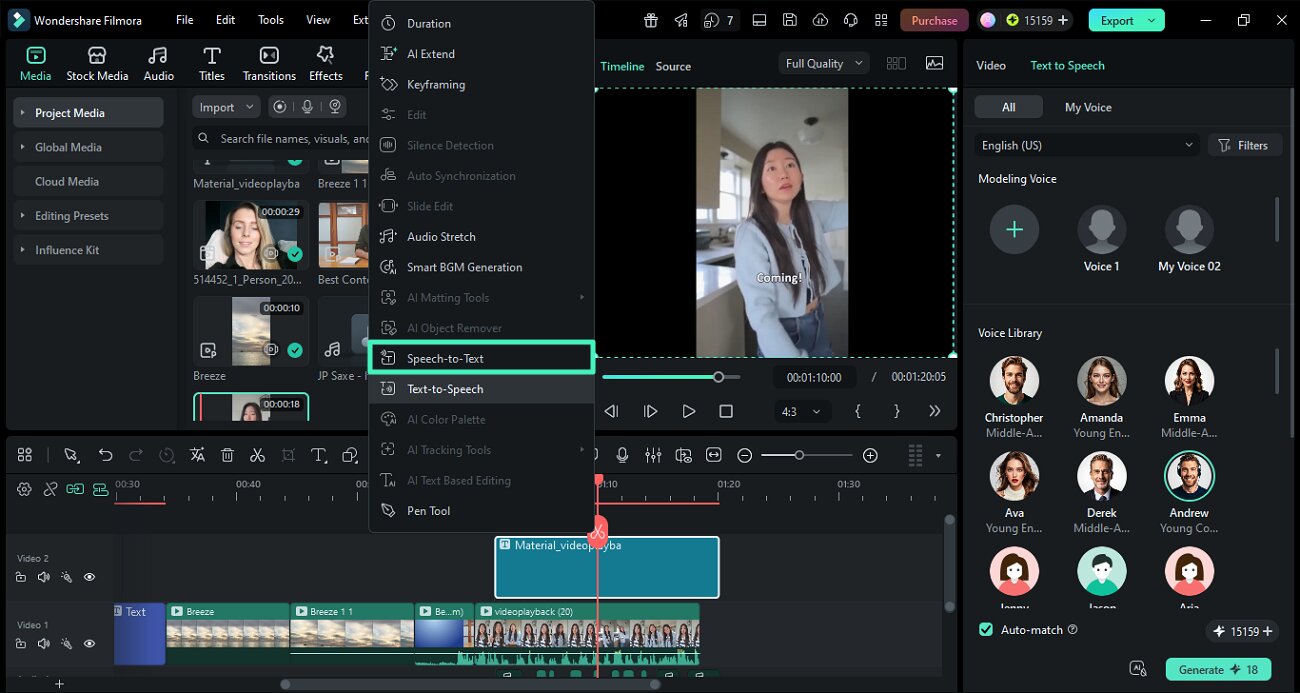Open the Stock Media tab
This screenshot has width=1300, height=693.
pyautogui.click(x=97, y=64)
